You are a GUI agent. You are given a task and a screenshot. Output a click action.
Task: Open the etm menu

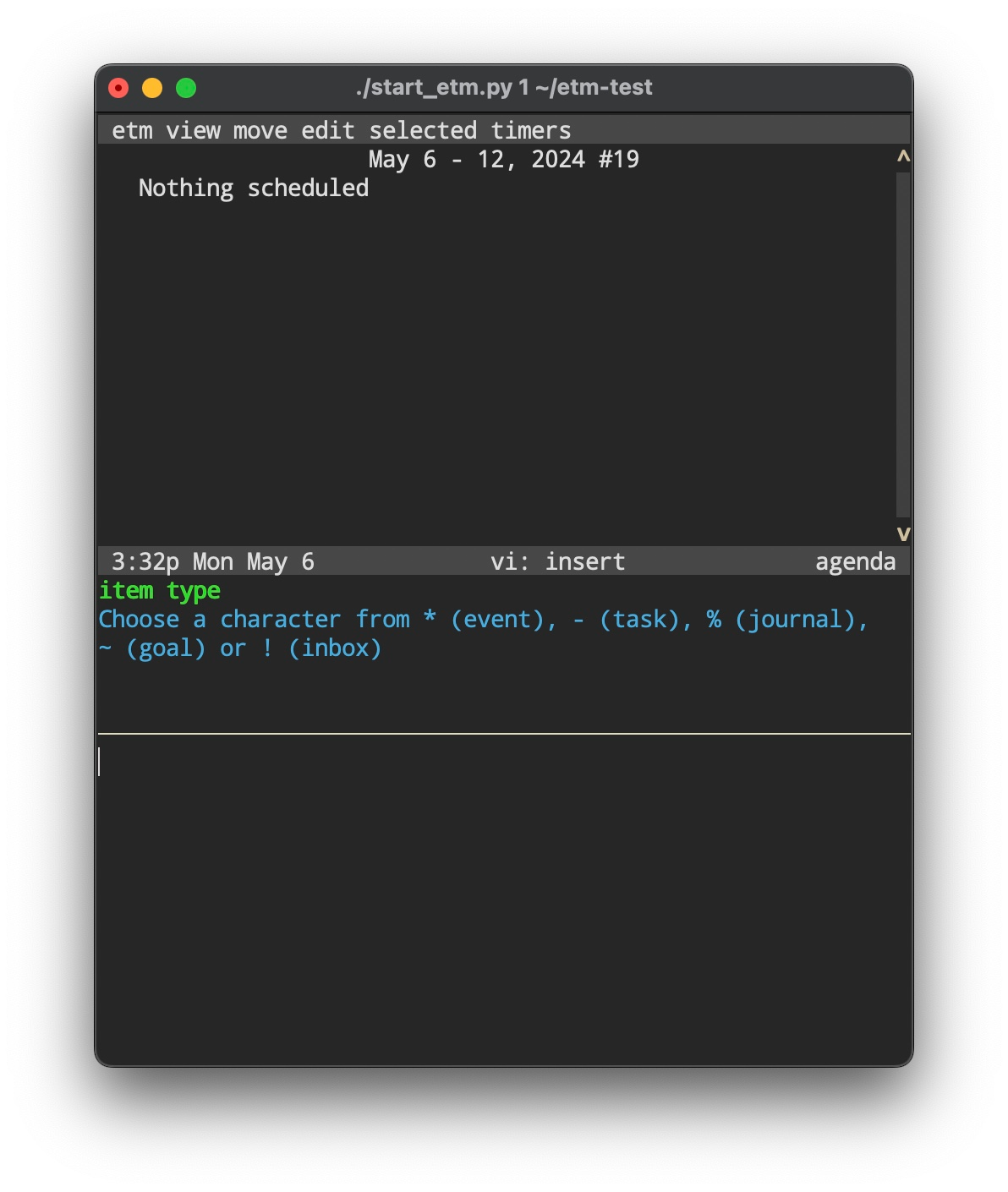[x=132, y=130]
